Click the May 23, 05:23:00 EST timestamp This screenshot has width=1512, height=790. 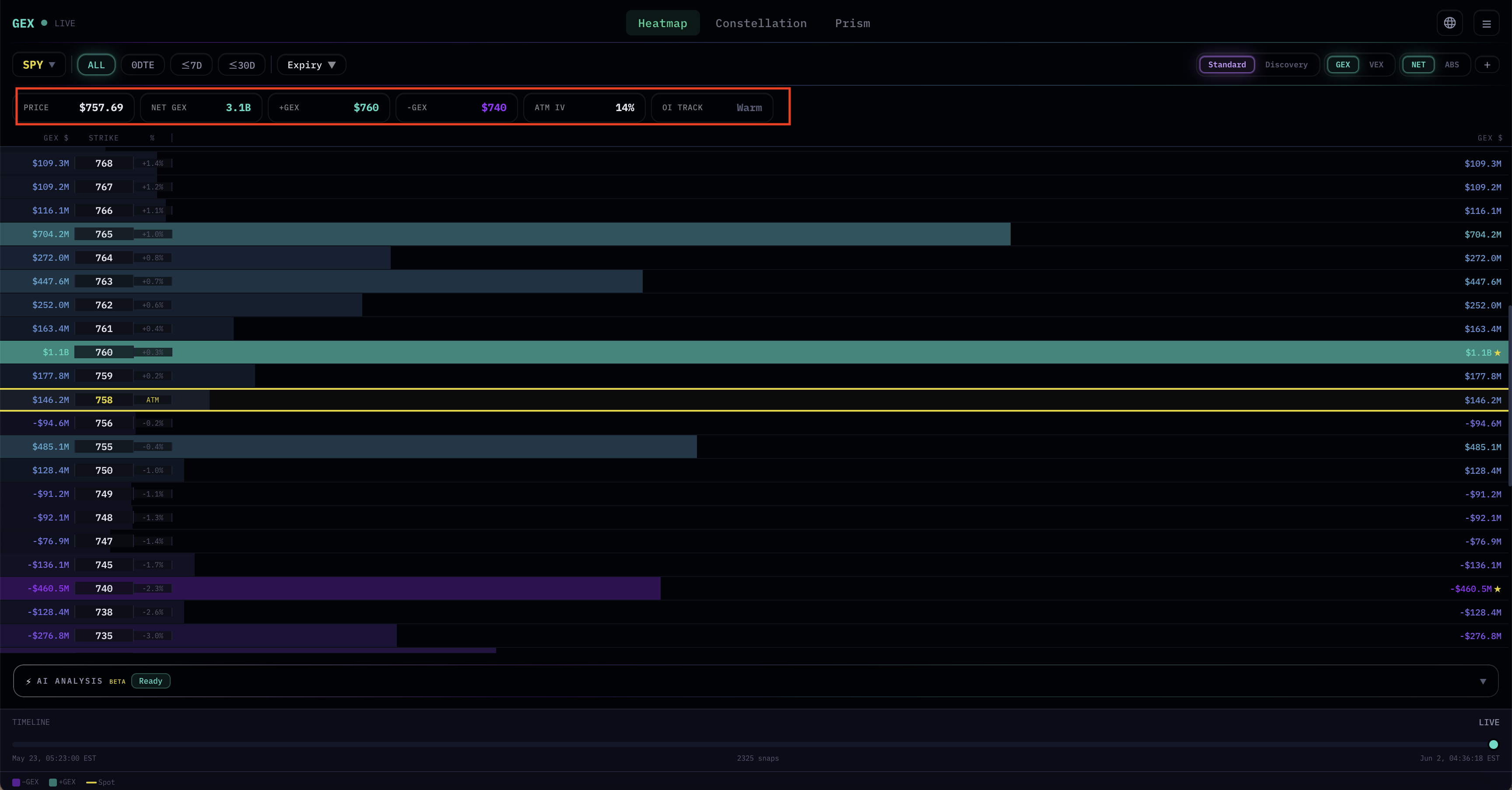point(54,759)
